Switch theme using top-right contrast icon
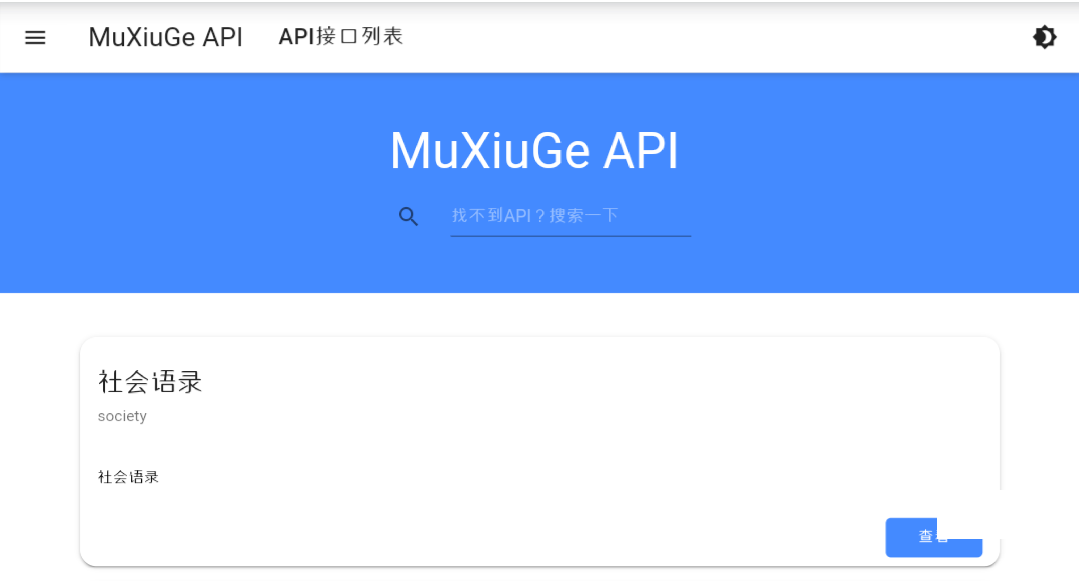 pos(1044,37)
